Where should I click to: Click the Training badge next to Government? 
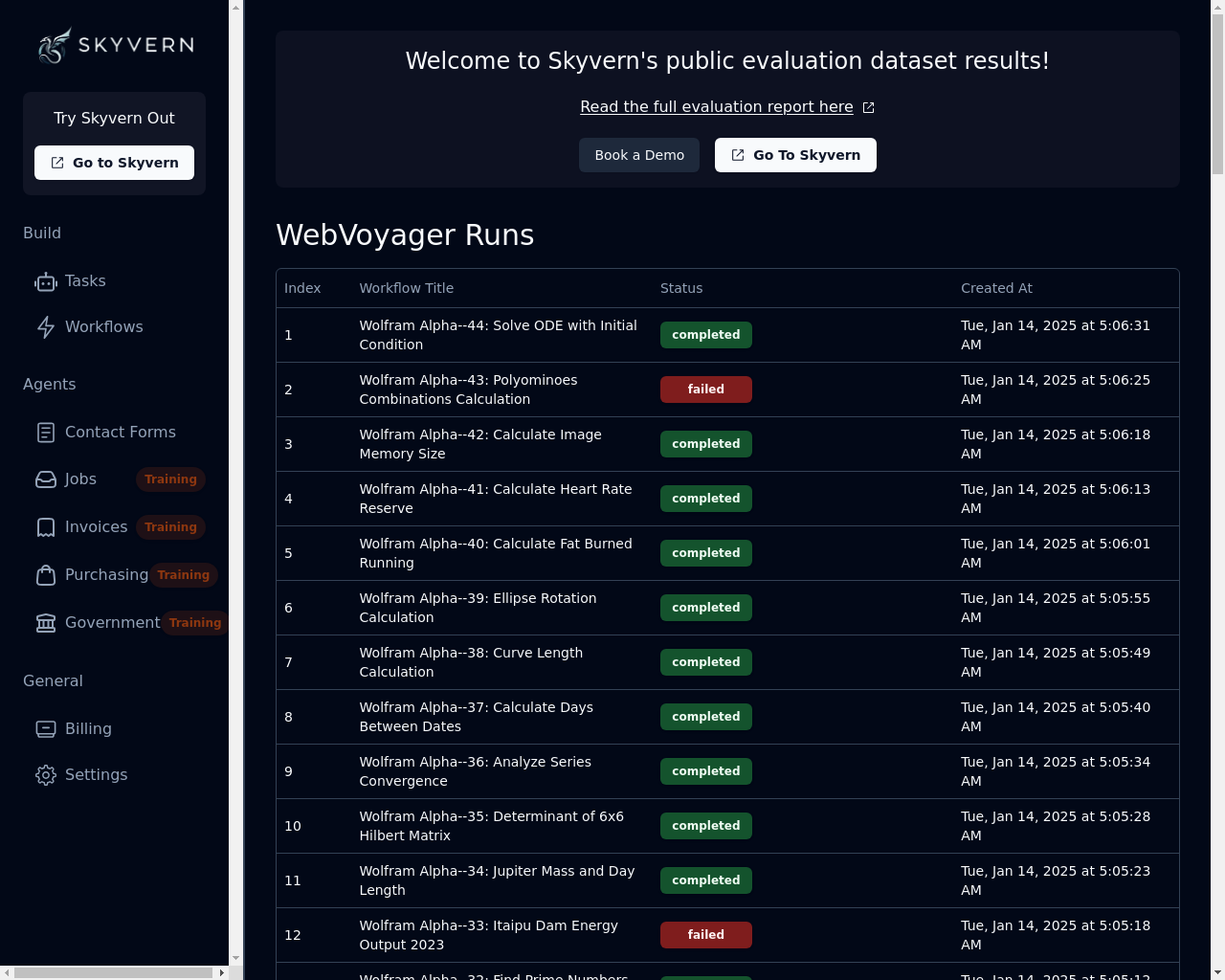tap(195, 623)
